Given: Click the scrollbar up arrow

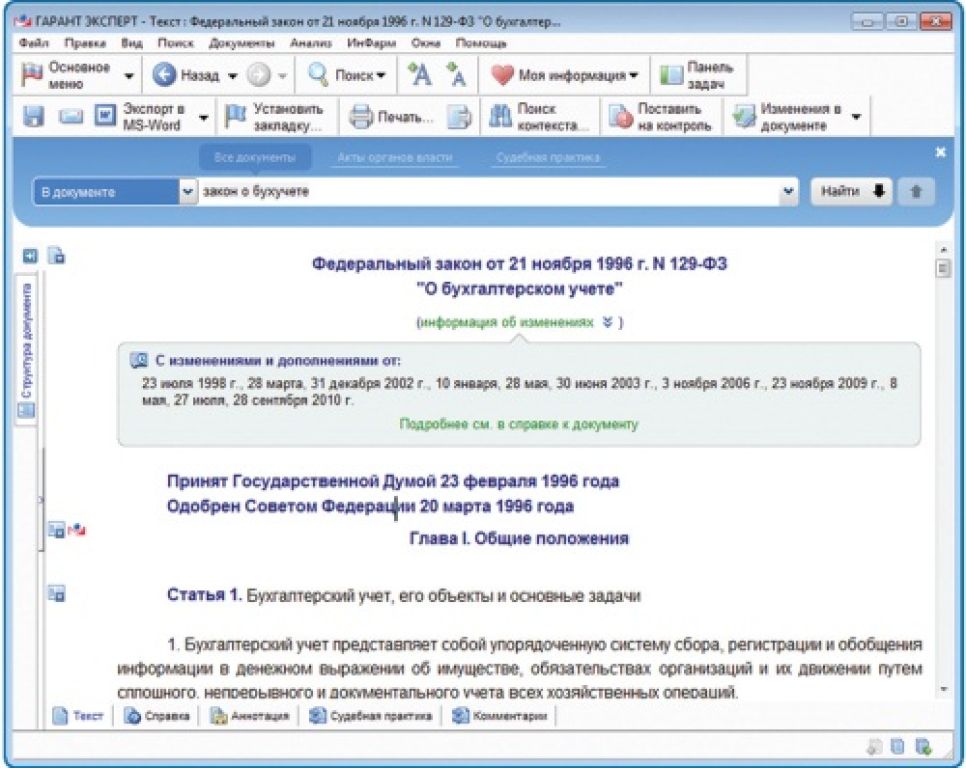Looking at the screenshot, I should [943, 249].
